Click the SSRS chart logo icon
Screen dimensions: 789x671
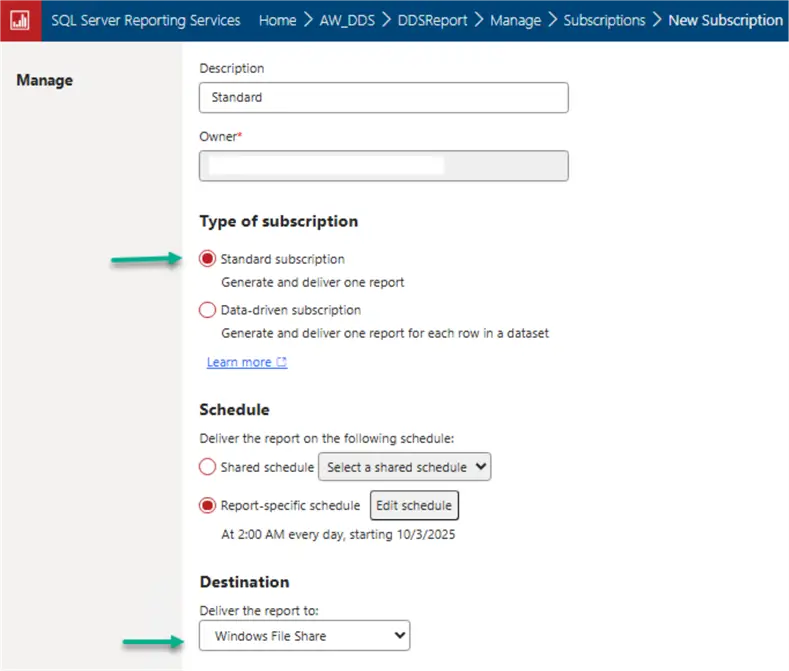tap(20, 20)
